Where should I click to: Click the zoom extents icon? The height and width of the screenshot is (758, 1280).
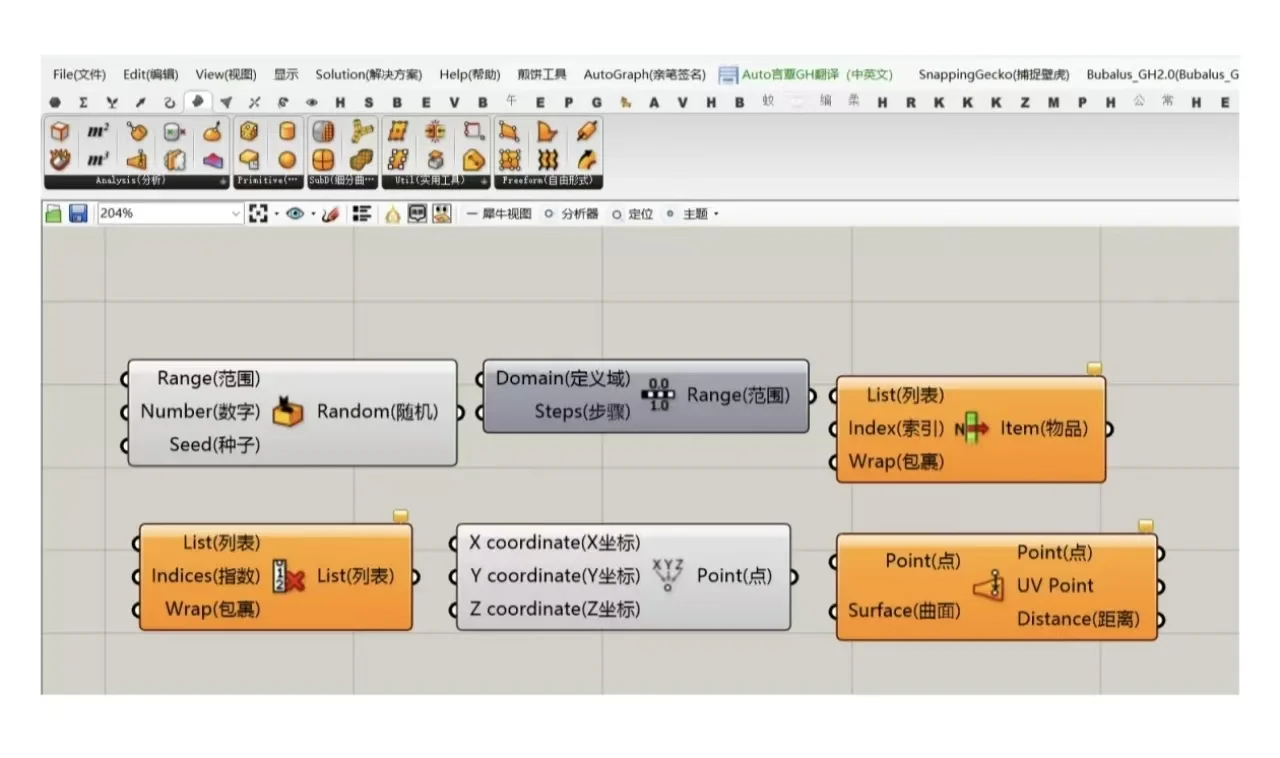(258, 214)
